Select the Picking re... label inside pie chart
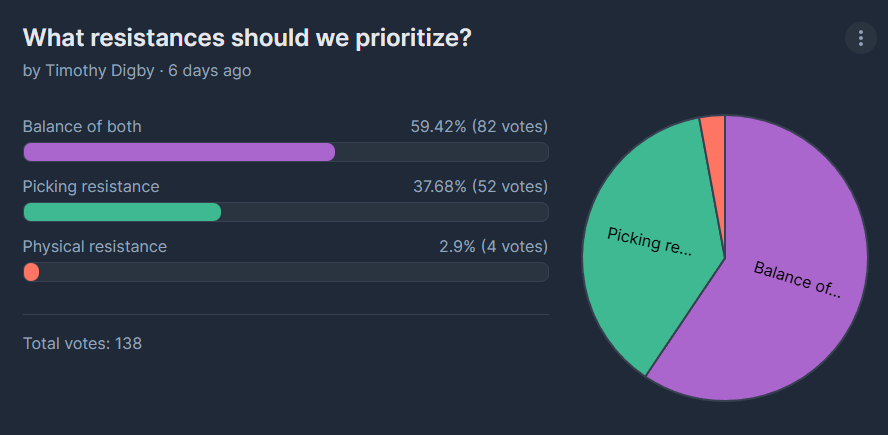Viewport: 888px width, 435px height. click(x=650, y=242)
